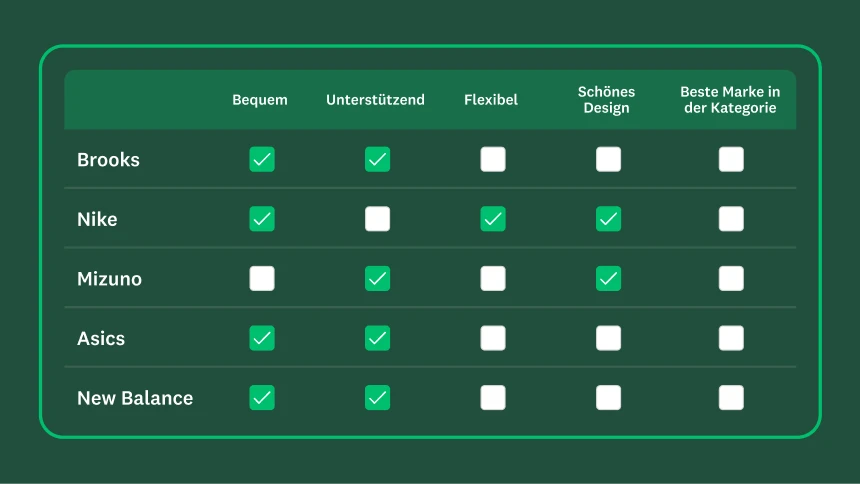Untick Unterstützend for Mizuno
The height and width of the screenshot is (484, 860).
pos(377,278)
